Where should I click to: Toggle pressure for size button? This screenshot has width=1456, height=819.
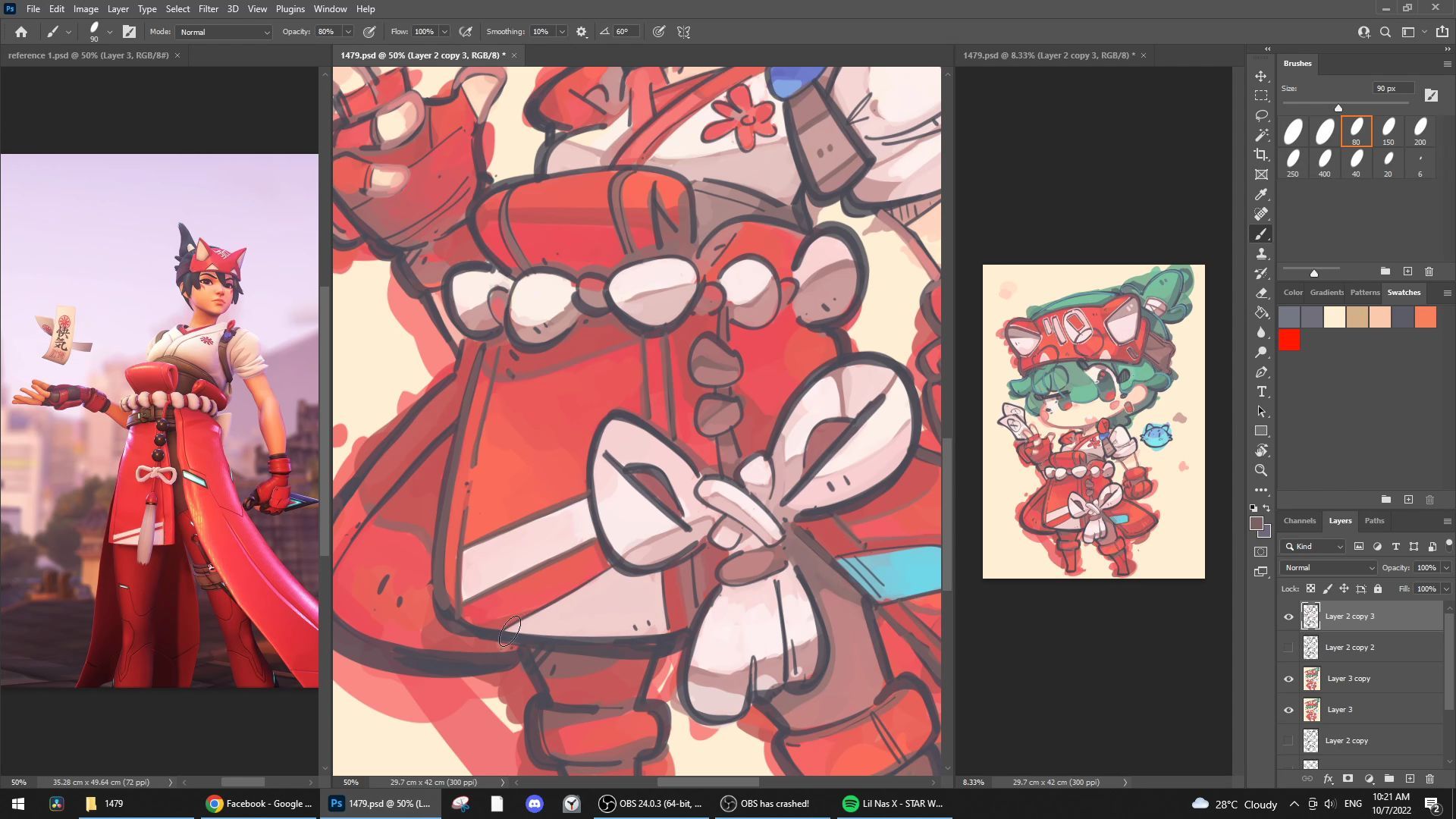pos(659,32)
